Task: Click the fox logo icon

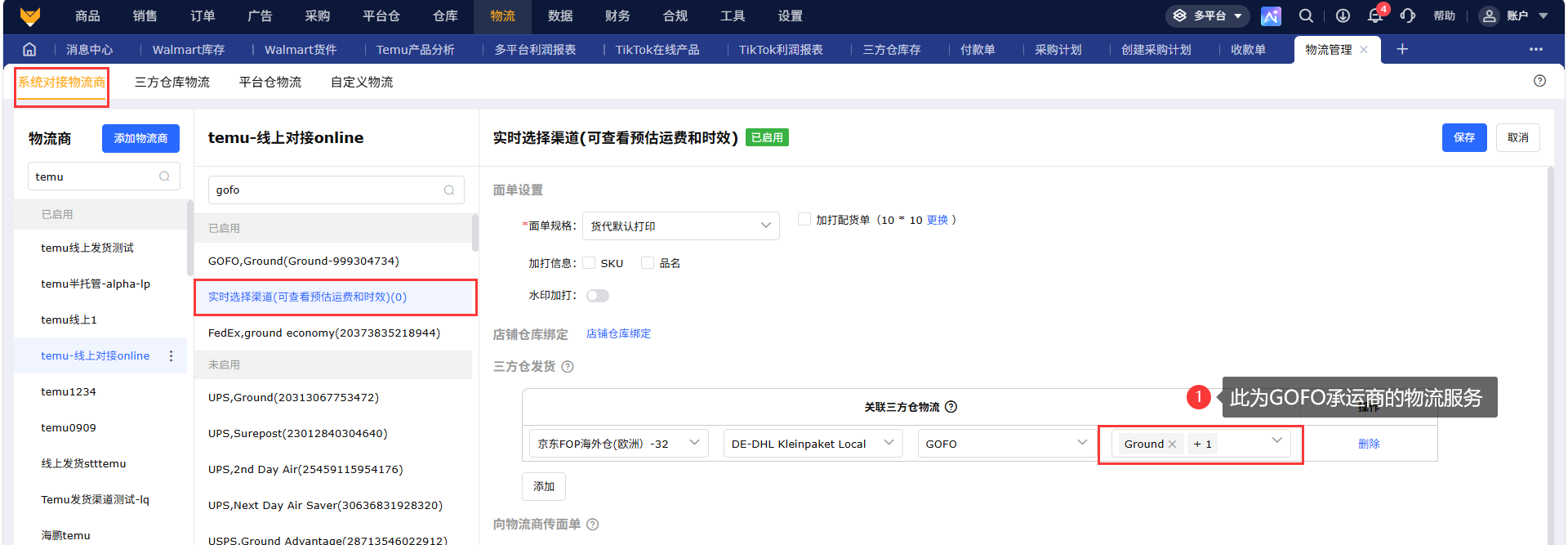Action: (30, 16)
